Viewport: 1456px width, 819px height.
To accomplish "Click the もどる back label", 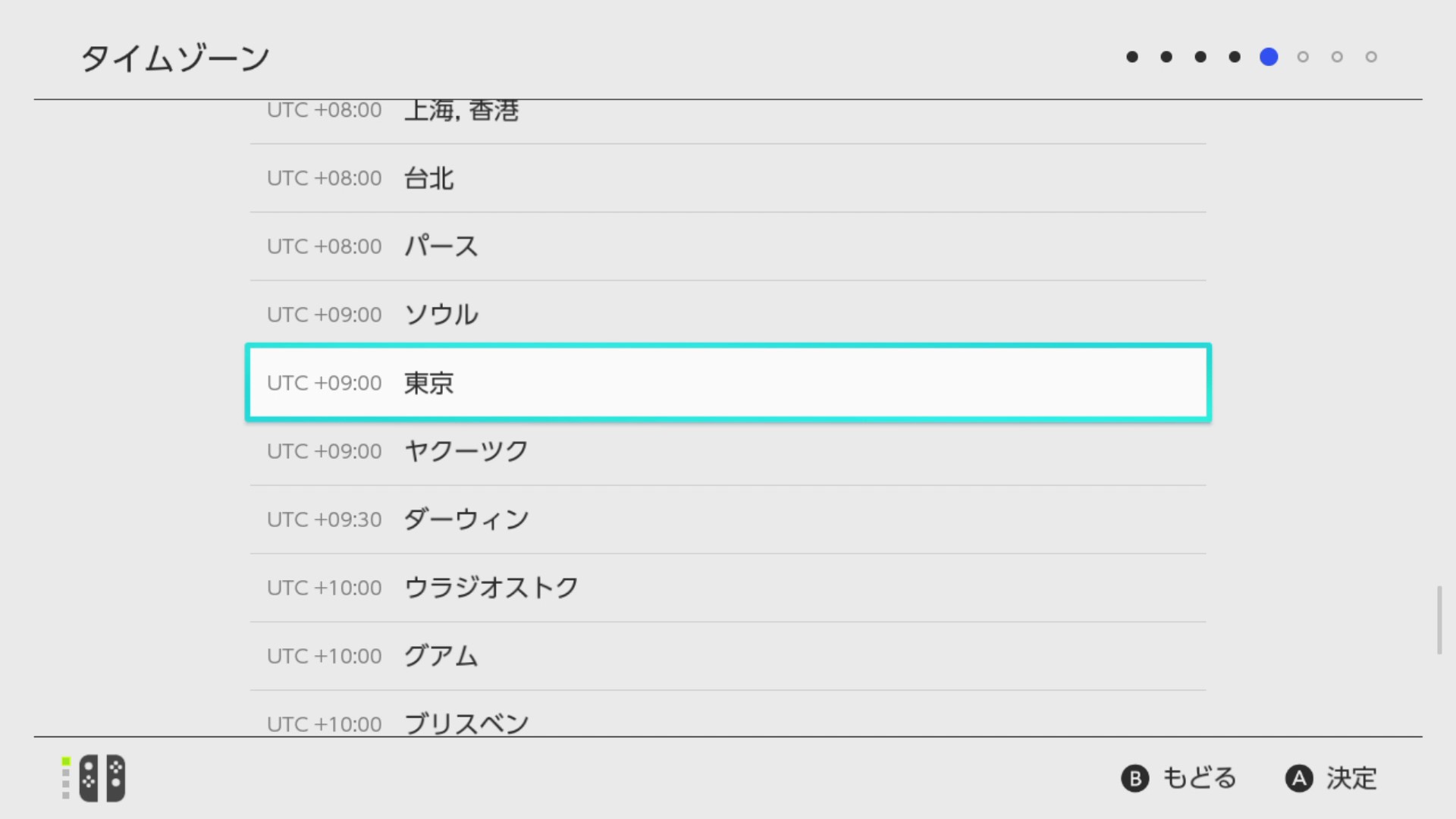I will (1200, 779).
